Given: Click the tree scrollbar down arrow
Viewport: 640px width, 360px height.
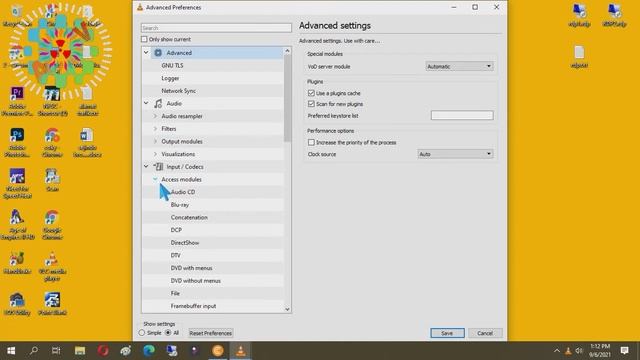Looking at the screenshot, I should tap(287, 309).
